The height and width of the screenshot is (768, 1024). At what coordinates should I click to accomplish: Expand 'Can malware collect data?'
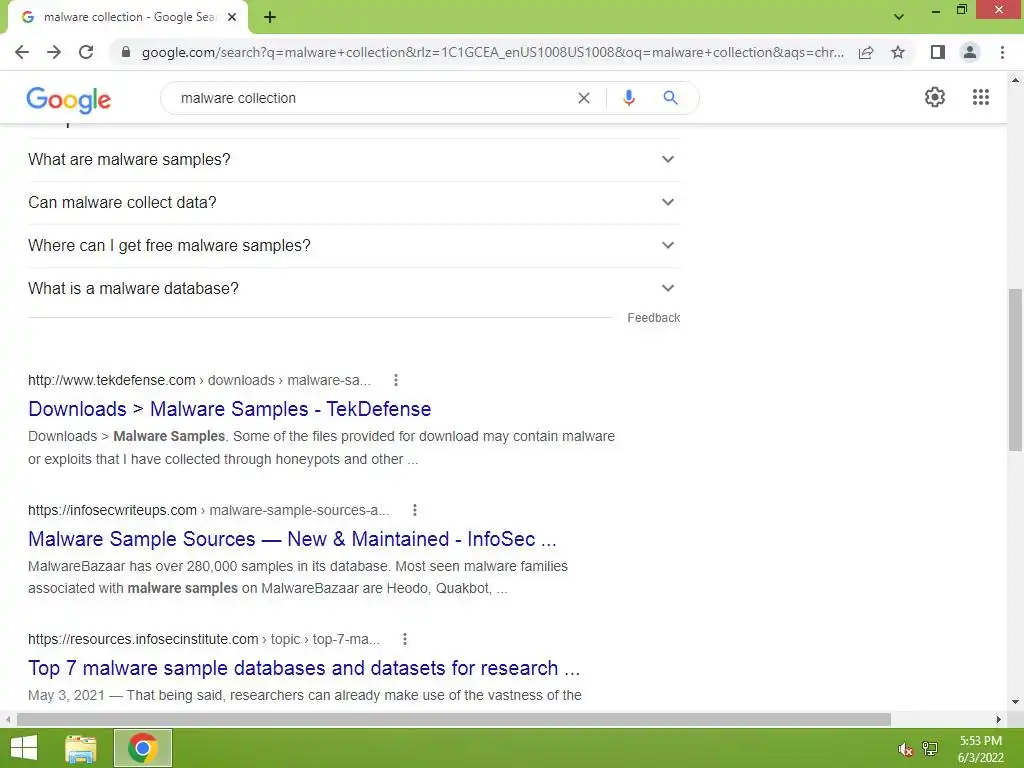[x=354, y=202]
